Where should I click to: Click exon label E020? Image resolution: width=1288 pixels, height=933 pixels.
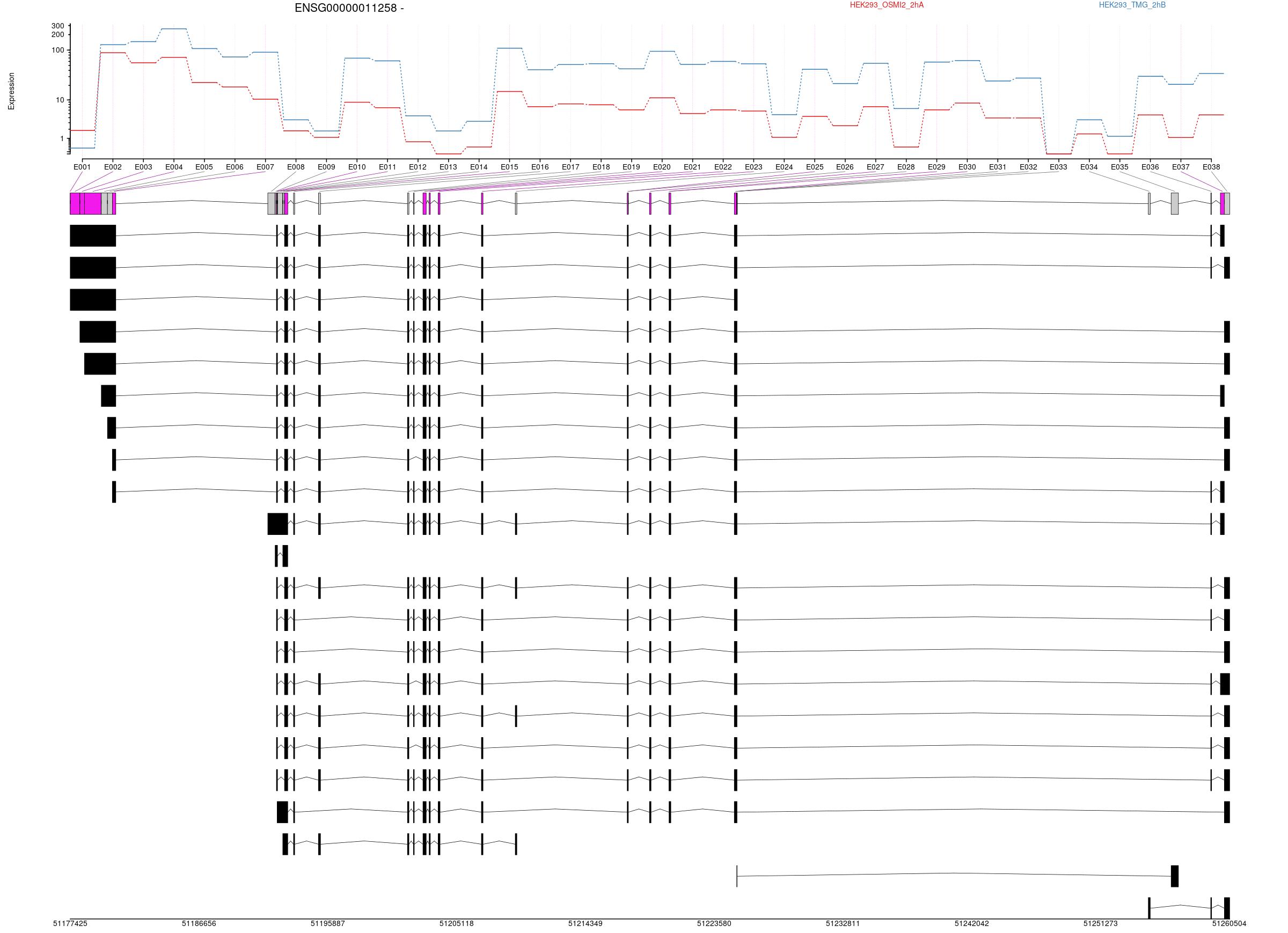[x=662, y=167]
